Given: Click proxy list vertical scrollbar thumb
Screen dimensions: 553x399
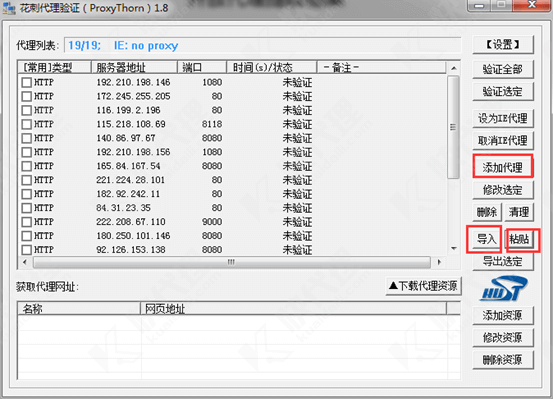Looking at the screenshot, I should tap(454, 127).
